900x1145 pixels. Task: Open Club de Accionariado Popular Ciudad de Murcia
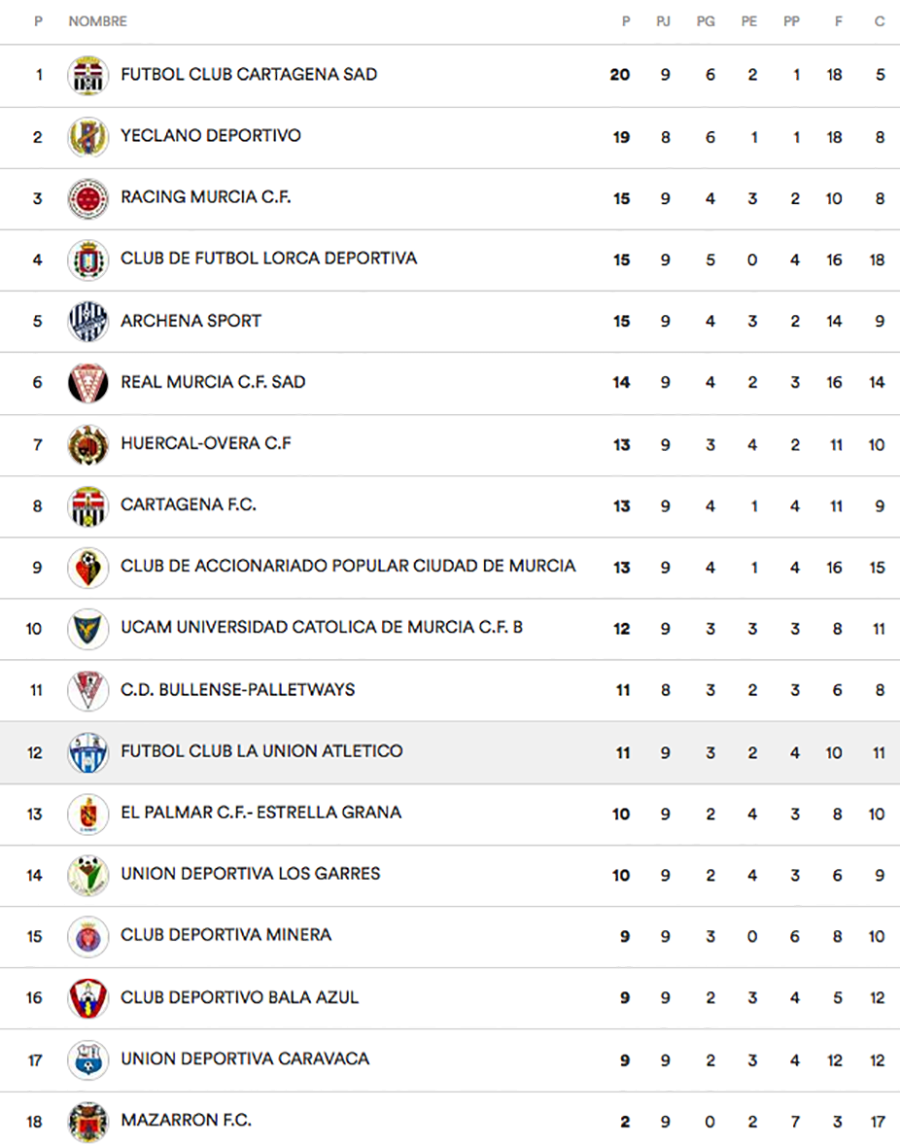click(x=348, y=566)
